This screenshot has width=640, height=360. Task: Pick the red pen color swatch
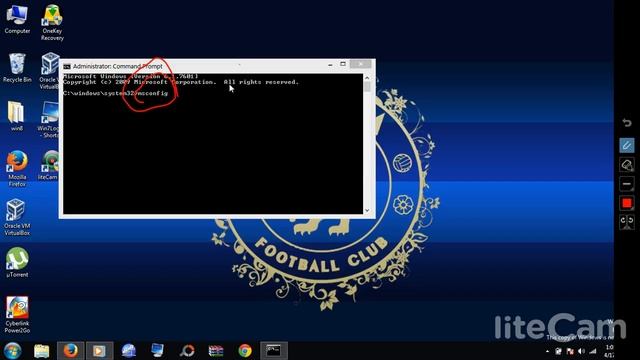[x=627, y=203]
